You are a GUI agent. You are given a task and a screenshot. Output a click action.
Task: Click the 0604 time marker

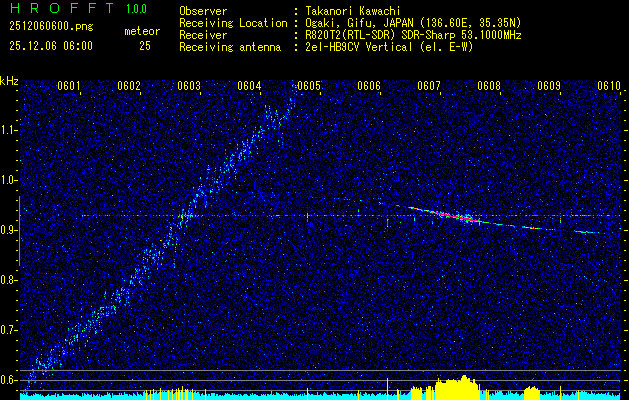pos(249,86)
